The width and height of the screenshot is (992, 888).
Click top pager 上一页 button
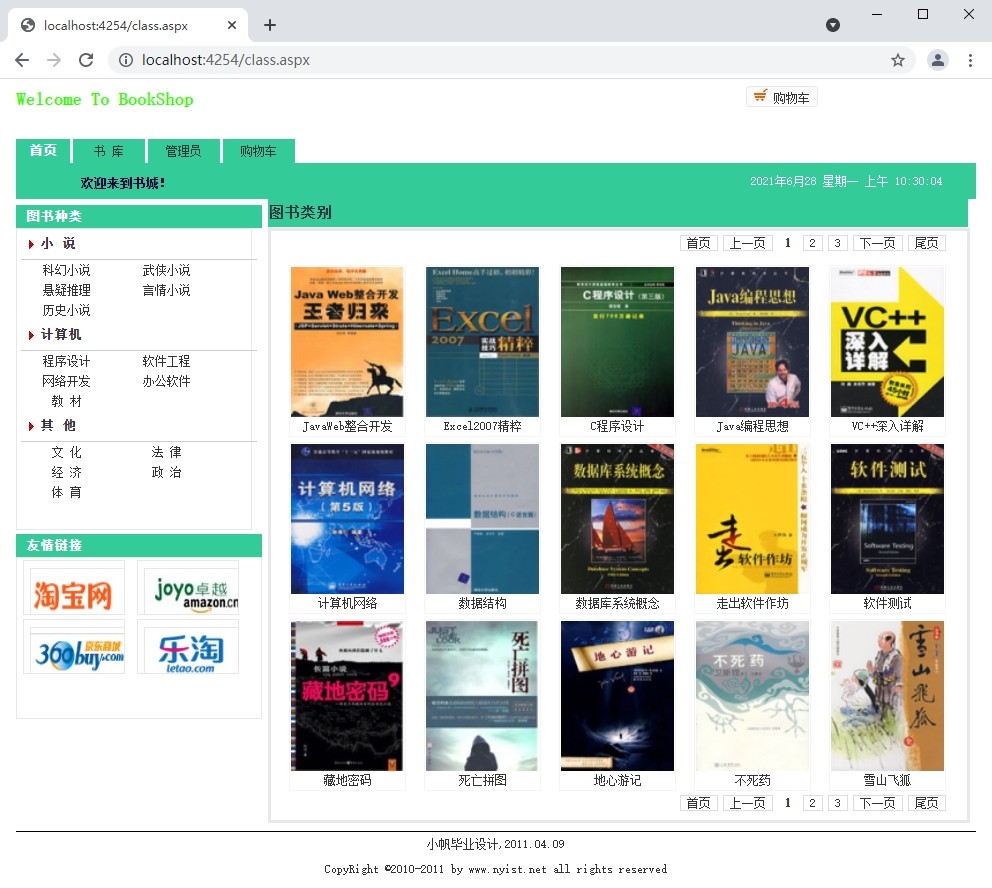pos(747,244)
